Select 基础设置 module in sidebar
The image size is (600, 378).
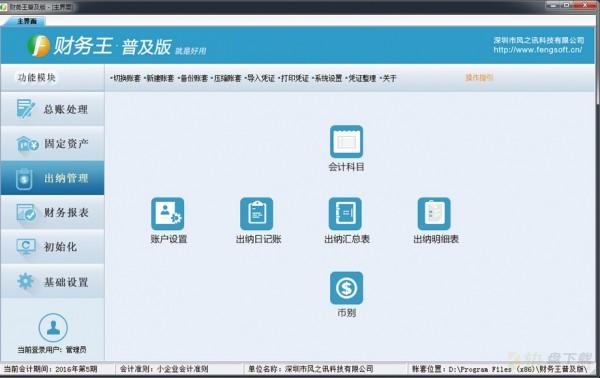pos(52,282)
